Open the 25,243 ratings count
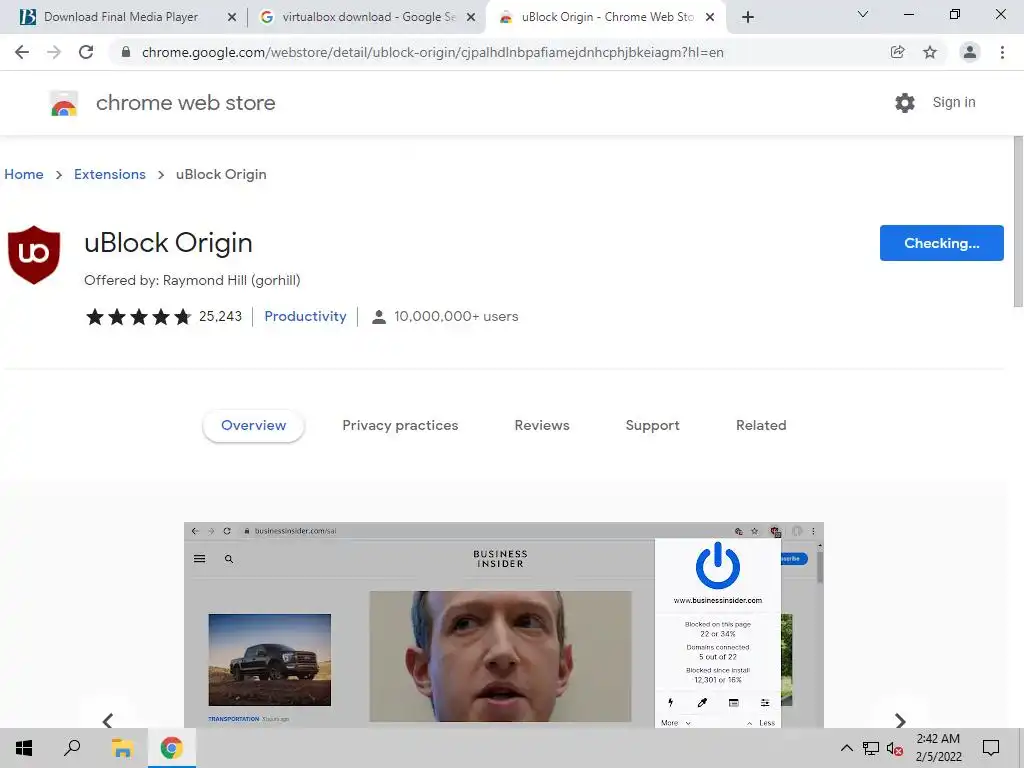 pyautogui.click(x=221, y=317)
